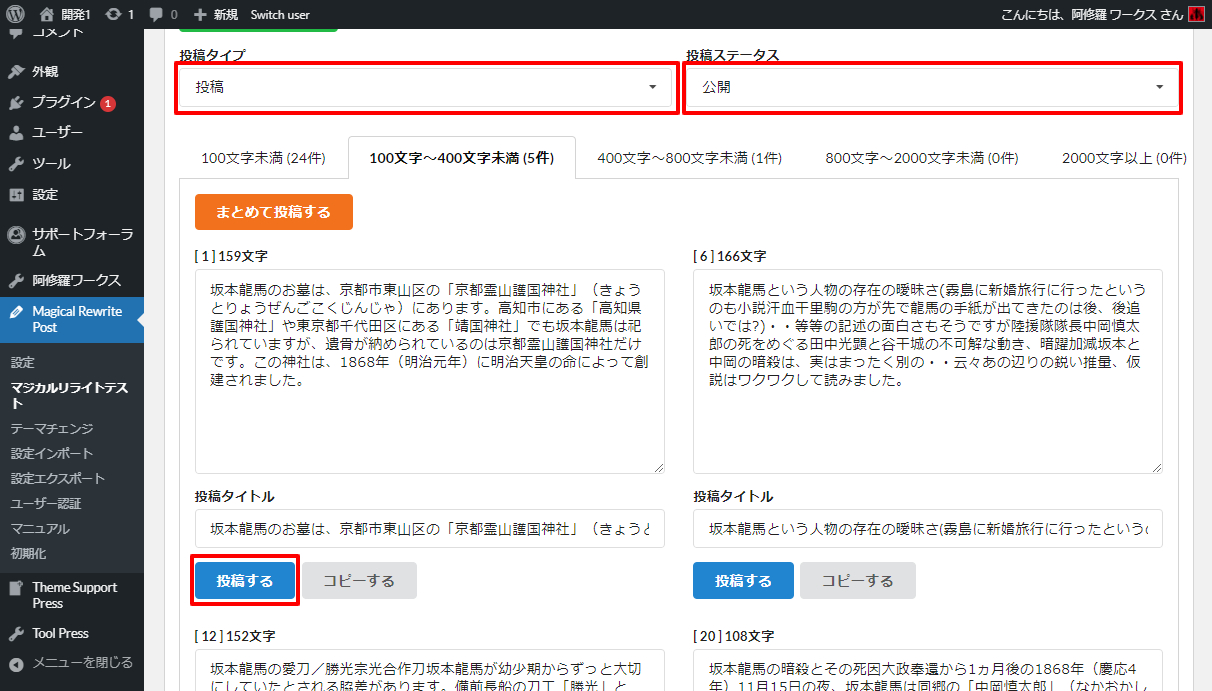
Task: Select the 400文字～800文字未満 tab
Action: 689,158
